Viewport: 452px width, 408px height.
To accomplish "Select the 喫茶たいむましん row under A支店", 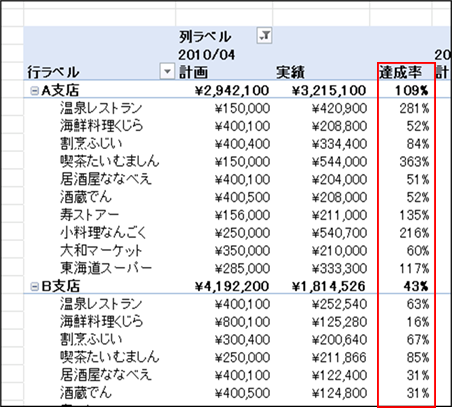I will click(110, 161).
